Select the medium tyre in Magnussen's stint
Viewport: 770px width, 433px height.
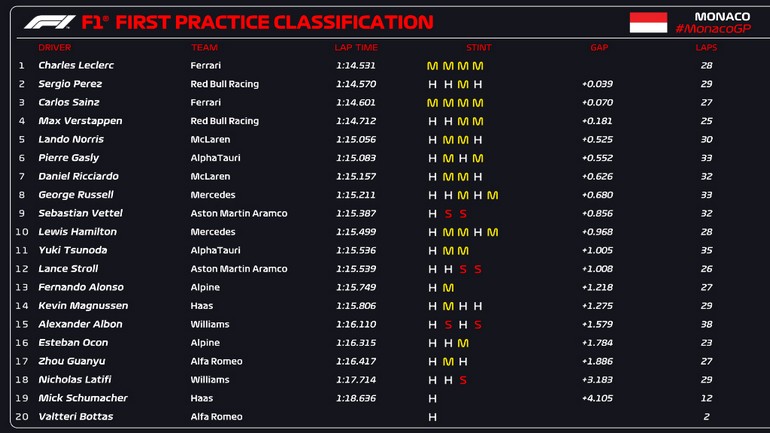coord(448,306)
